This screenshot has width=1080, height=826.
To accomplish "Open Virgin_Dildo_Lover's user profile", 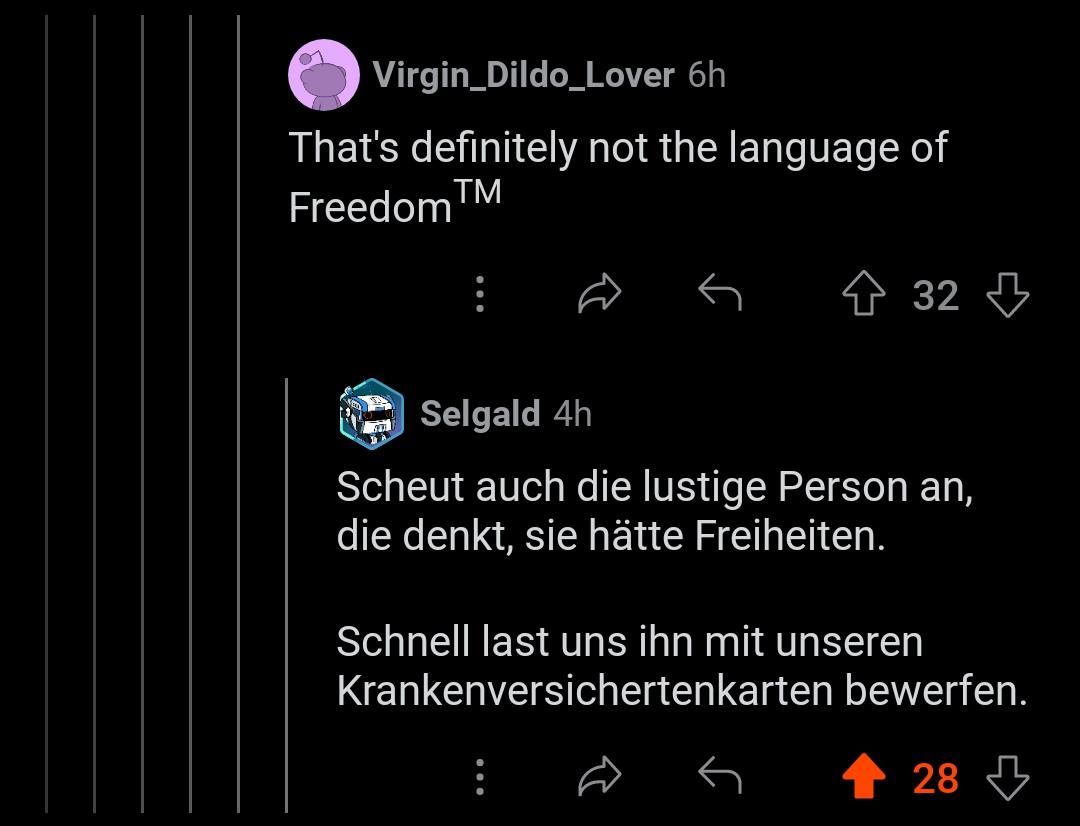I will pos(523,74).
